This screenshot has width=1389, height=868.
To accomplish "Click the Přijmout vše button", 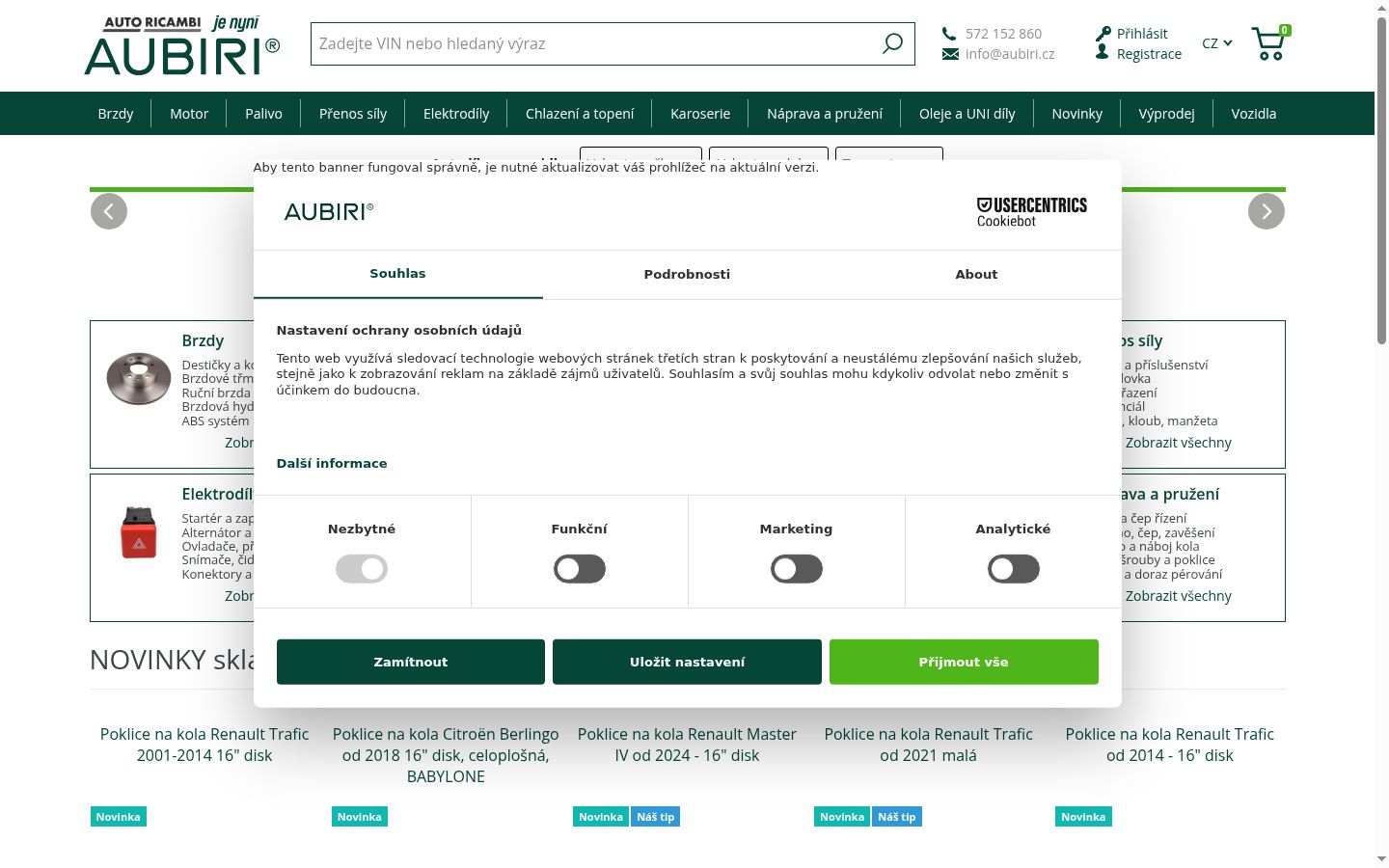I will point(964,662).
